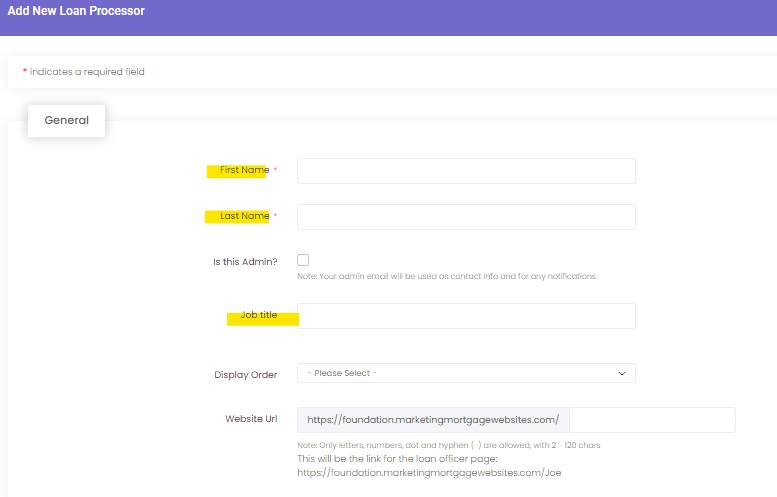
Task: Select the Job title text box
Action: point(466,316)
